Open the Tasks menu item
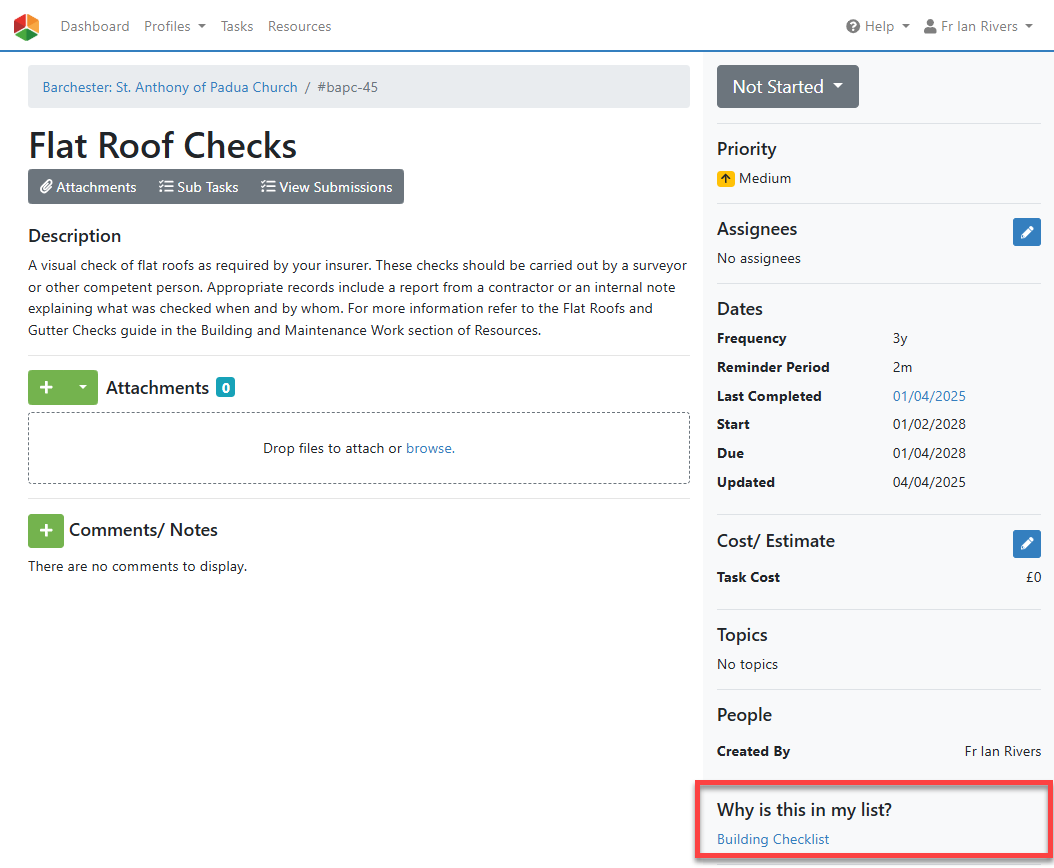Screen dimensions: 1054x868 237,27
